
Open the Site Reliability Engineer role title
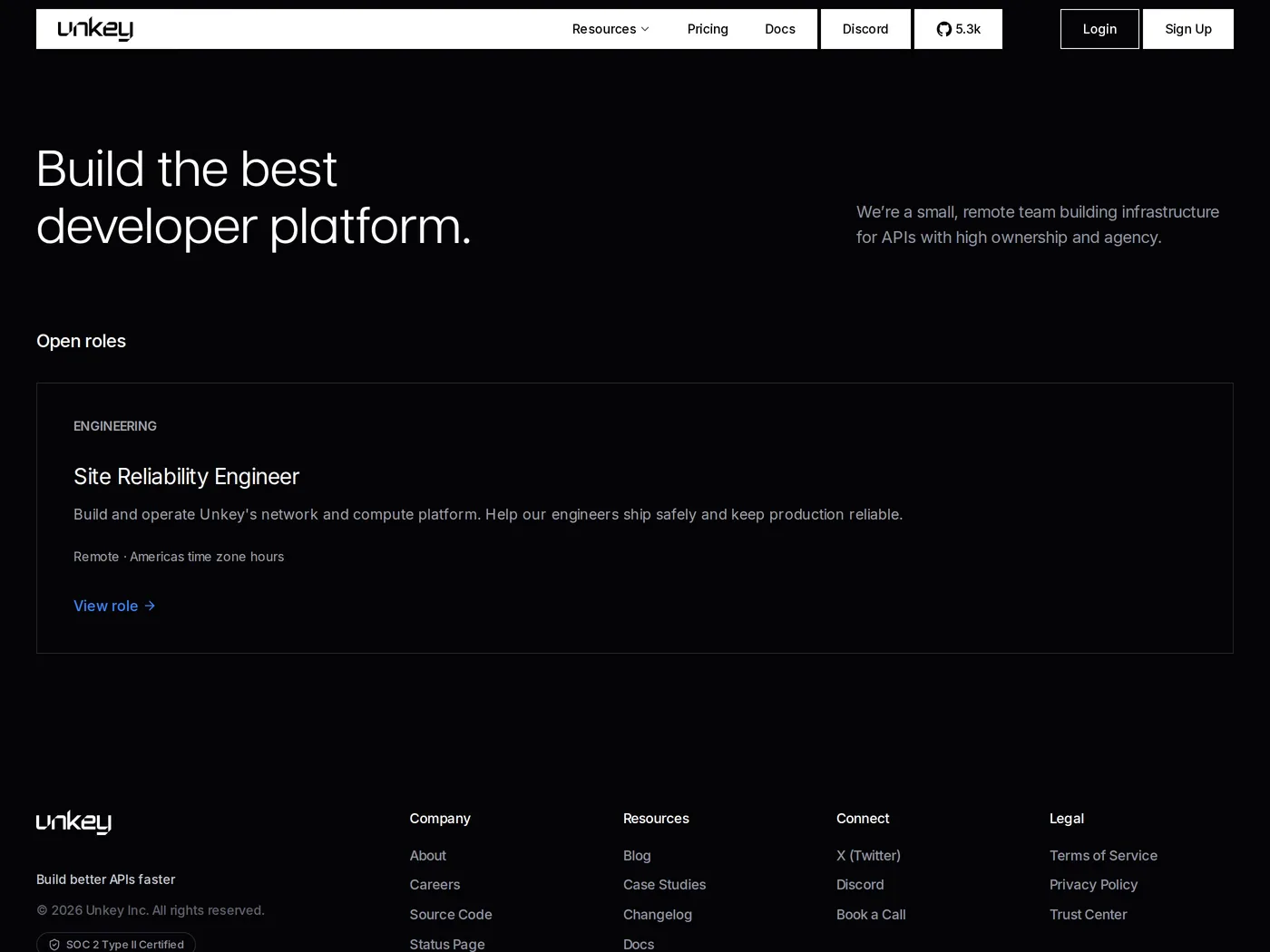point(186,476)
